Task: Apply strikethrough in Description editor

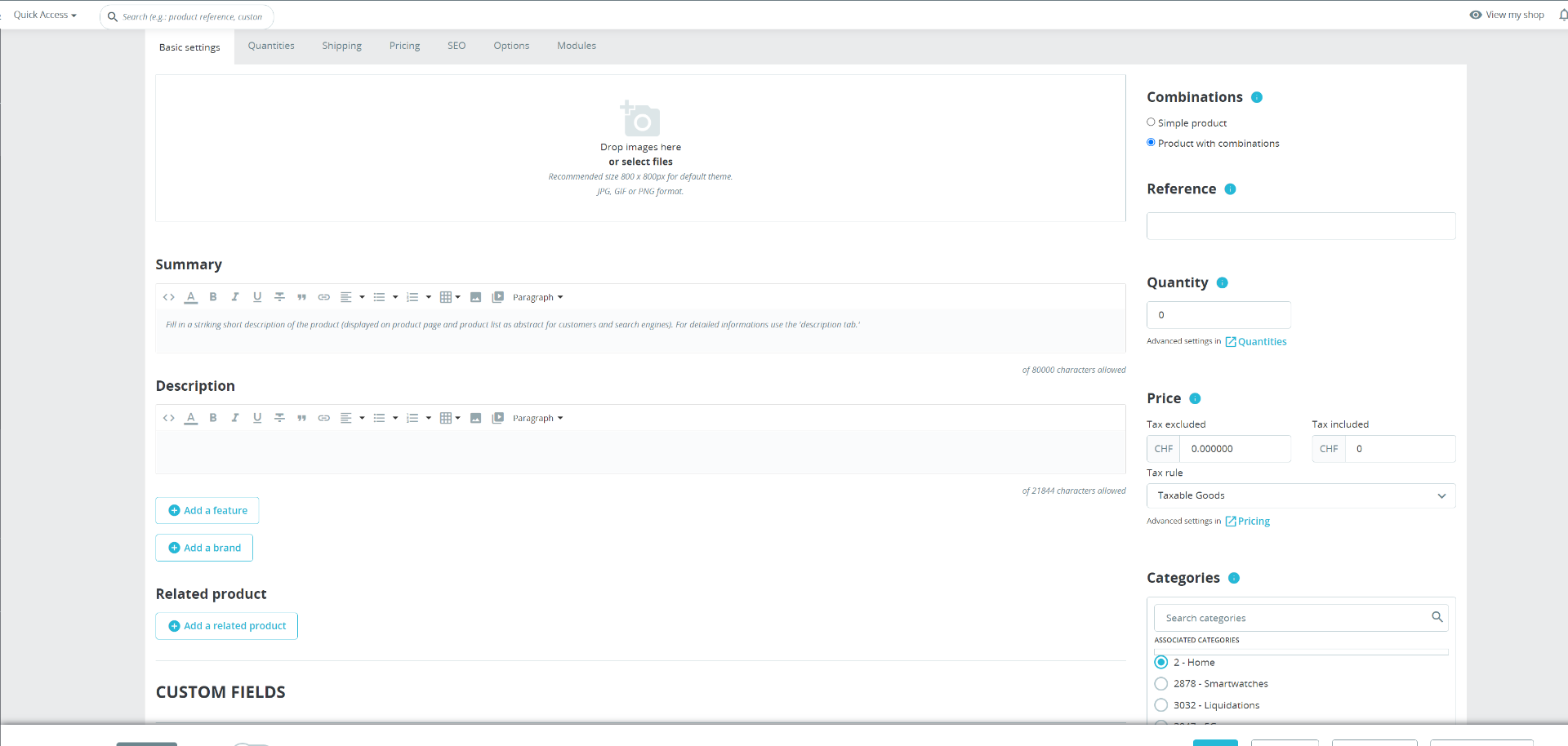Action: [279, 418]
